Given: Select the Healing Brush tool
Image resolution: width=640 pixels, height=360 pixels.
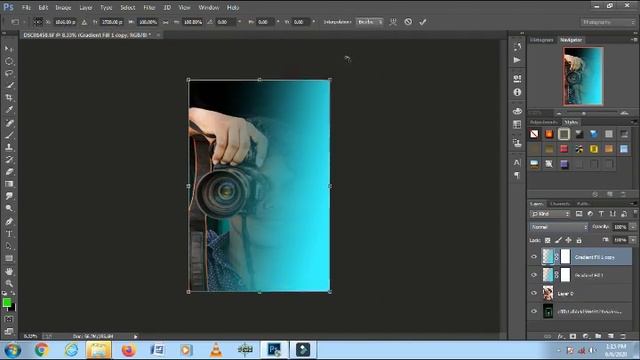Looking at the screenshot, I should 9,123.
